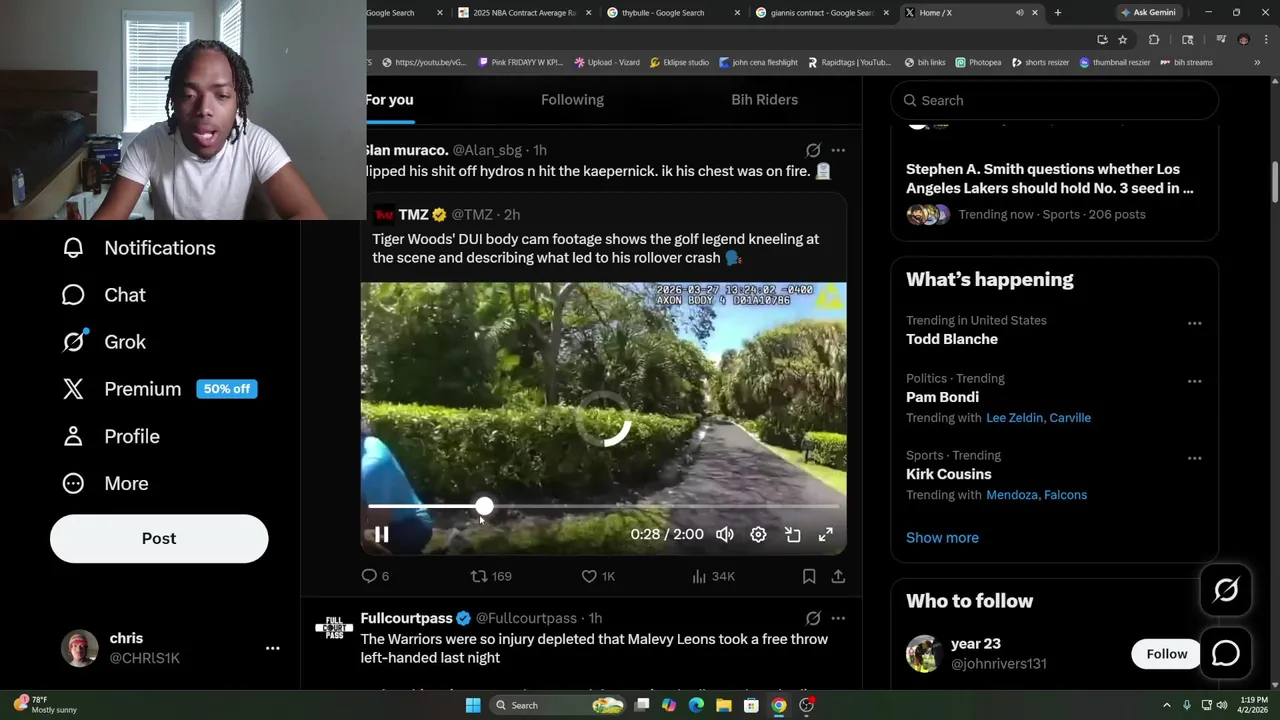This screenshot has width=1280, height=720.
Task: Open options for Pam Bondi trend
Action: pos(1194,381)
